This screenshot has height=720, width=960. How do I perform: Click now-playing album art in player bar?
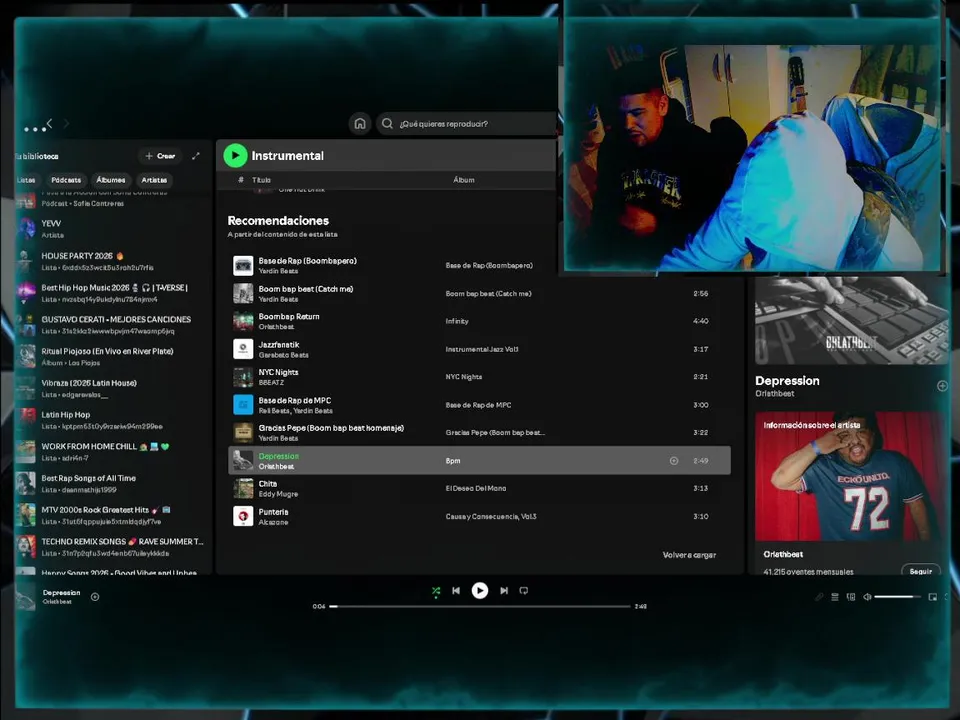(26, 597)
